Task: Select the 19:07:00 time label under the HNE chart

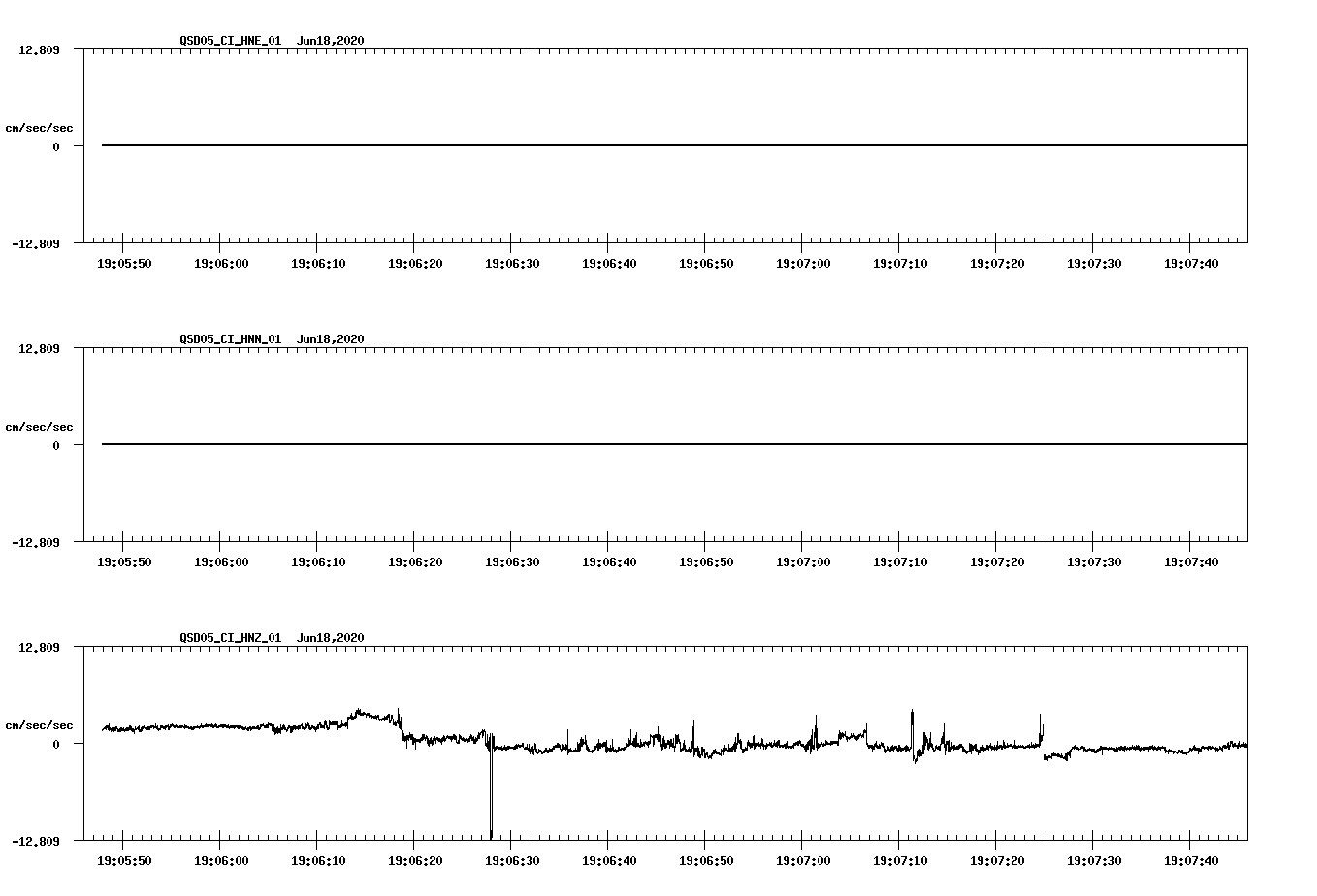Action: coord(803,264)
